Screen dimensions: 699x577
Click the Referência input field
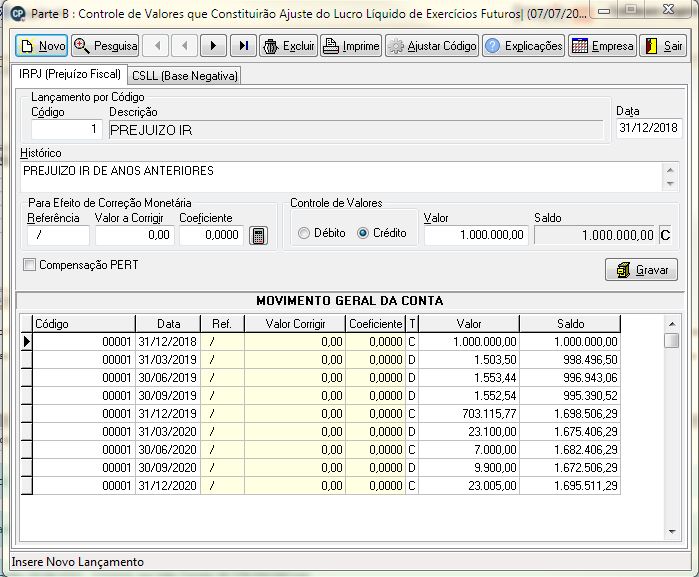tap(58, 235)
